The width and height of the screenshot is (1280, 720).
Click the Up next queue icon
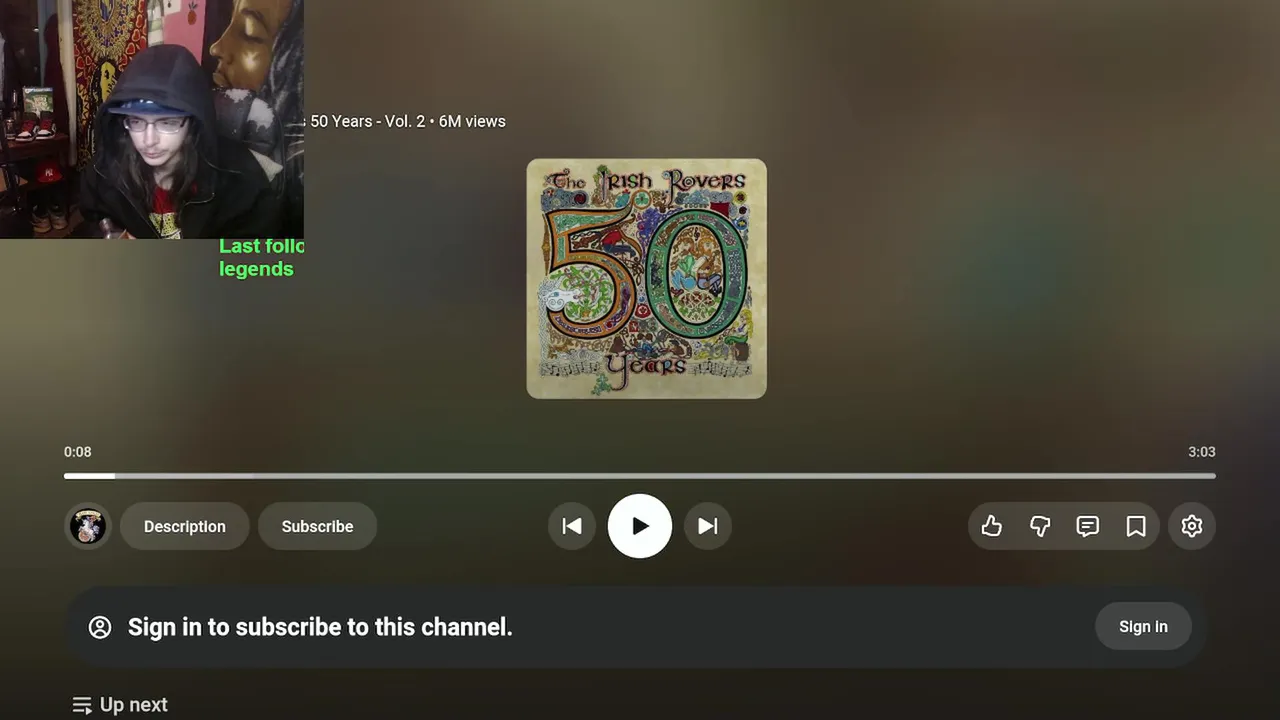[82, 705]
